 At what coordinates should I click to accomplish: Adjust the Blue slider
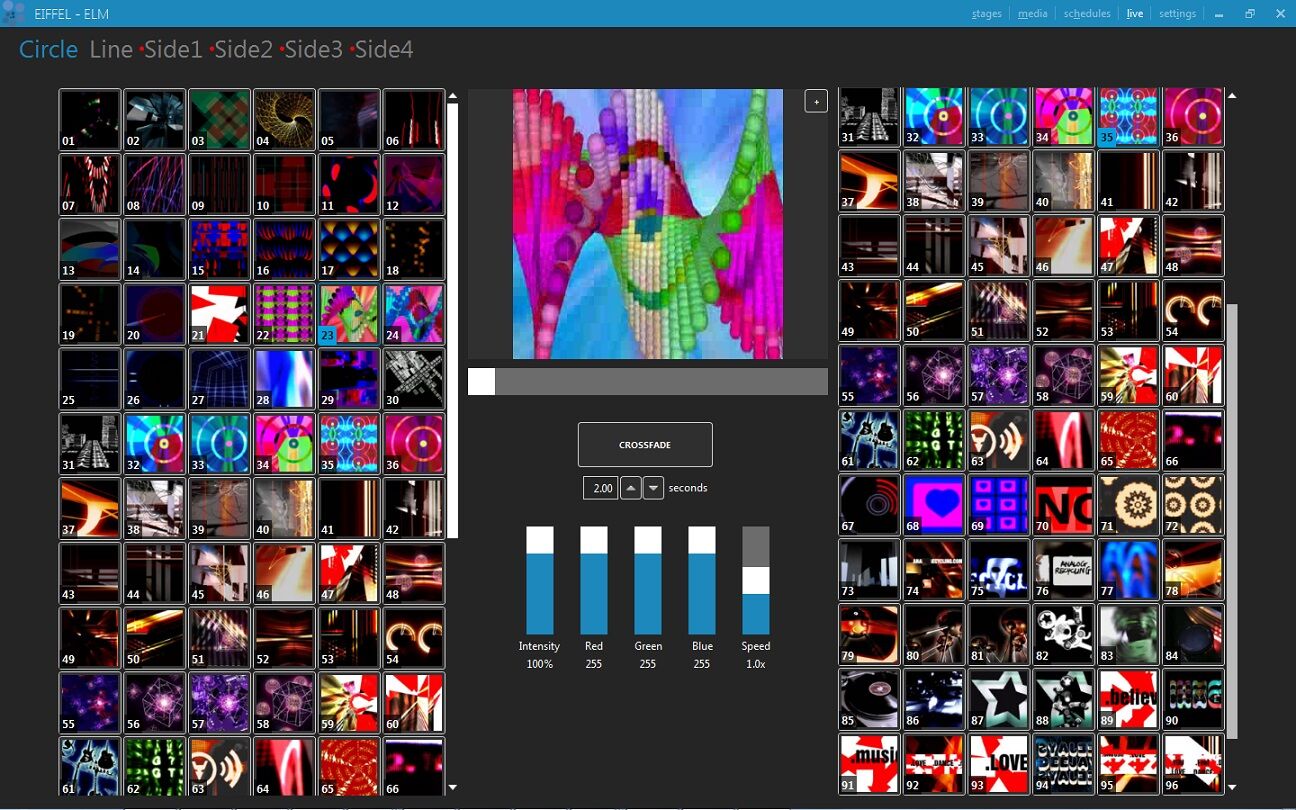click(x=702, y=580)
